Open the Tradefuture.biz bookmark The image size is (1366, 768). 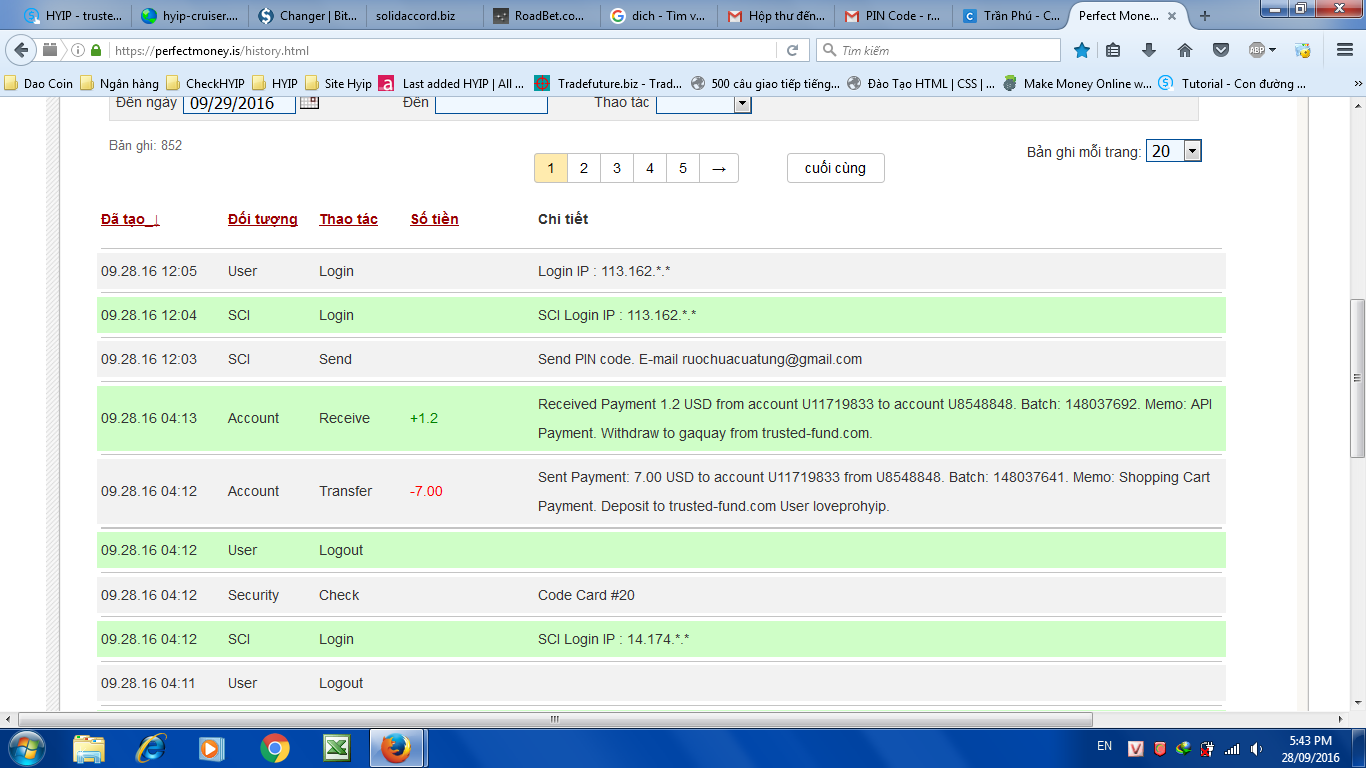pos(608,84)
